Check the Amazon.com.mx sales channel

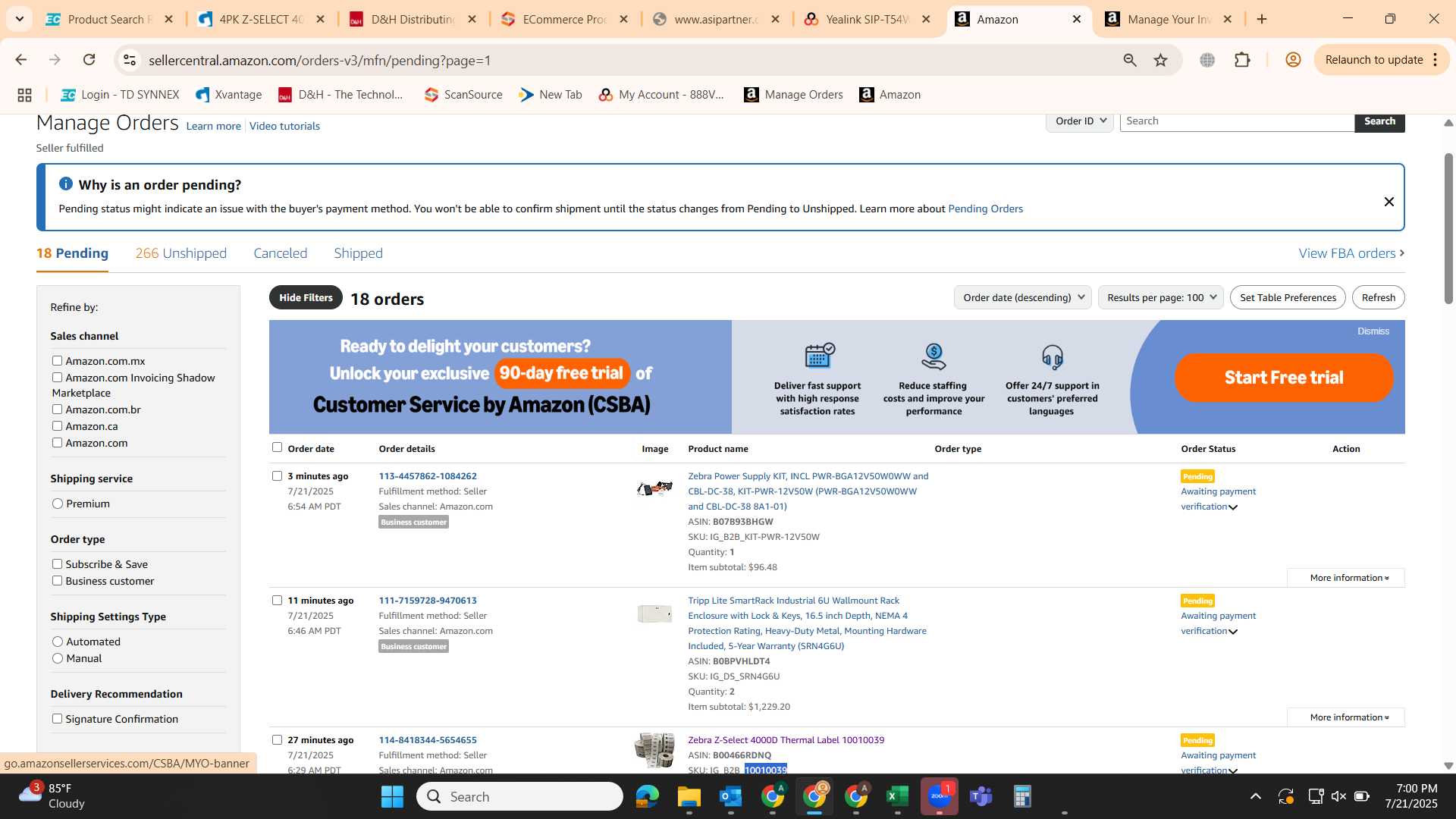point(57,361)
